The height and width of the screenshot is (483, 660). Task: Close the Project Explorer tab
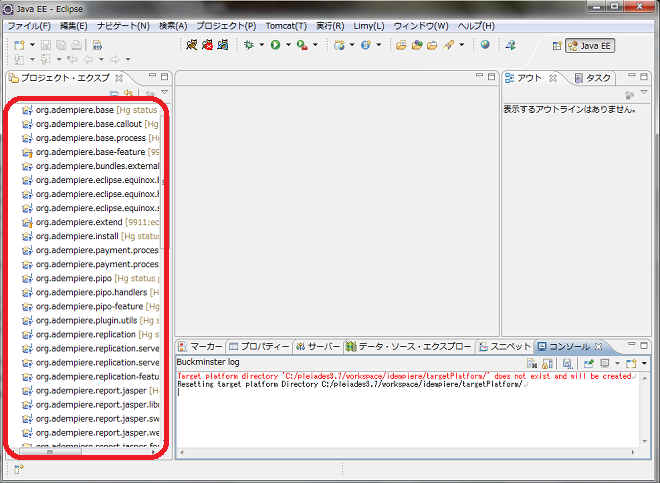pos(119,78)
